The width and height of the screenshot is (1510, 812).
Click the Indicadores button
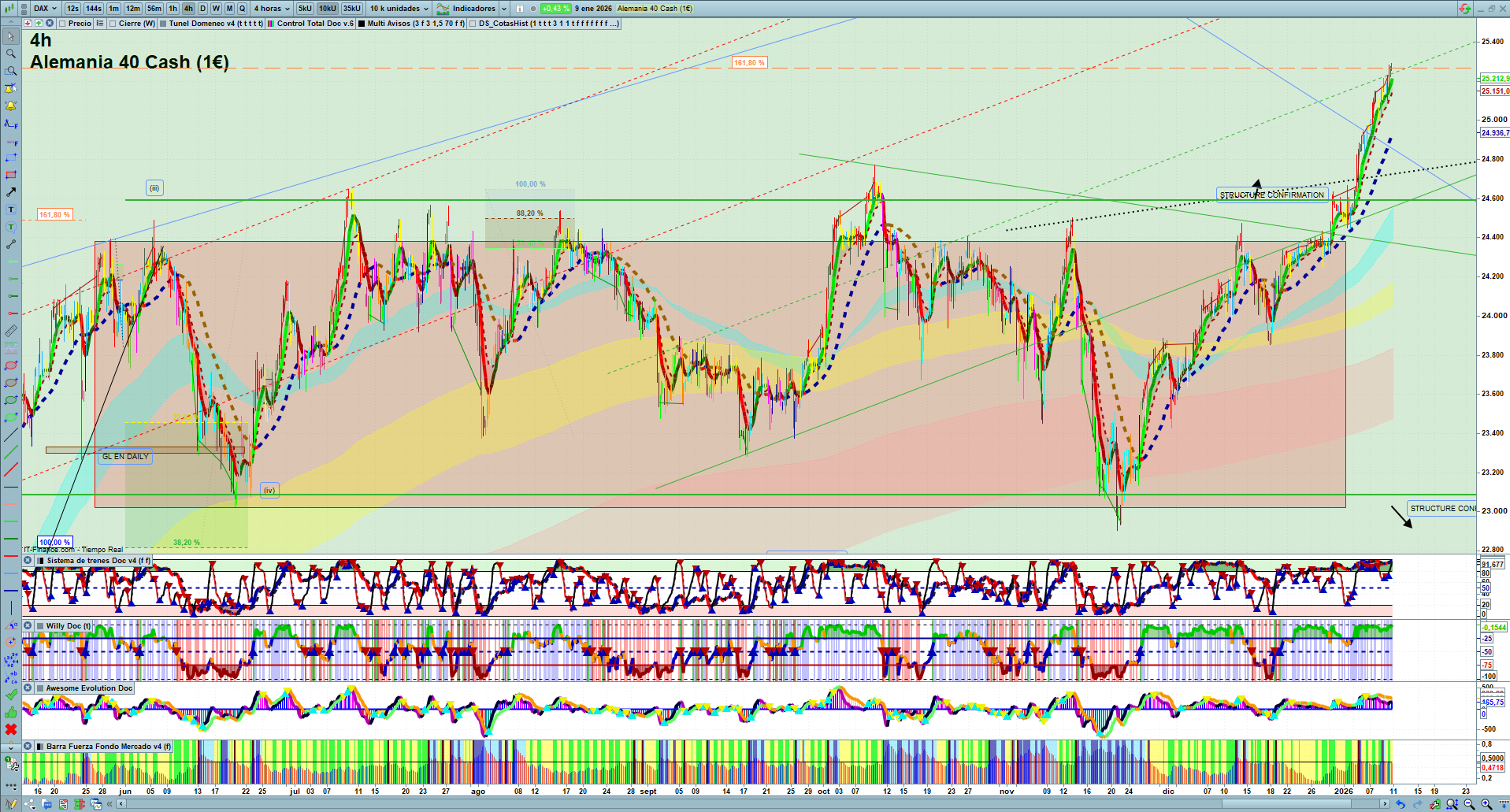coord(473,9)
